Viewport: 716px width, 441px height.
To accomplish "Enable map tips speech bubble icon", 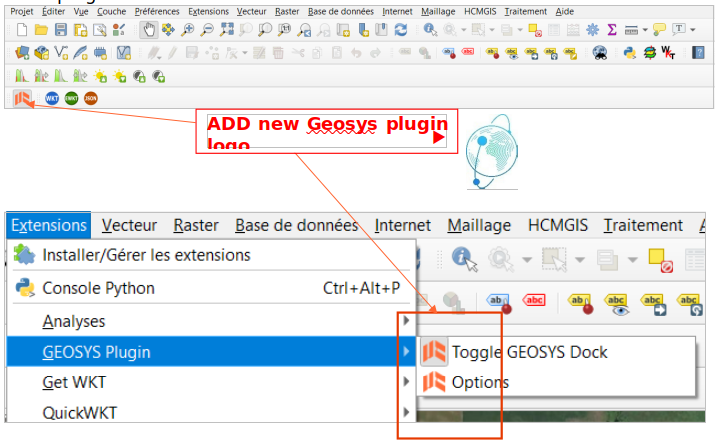I will click(x=659, y=30).
